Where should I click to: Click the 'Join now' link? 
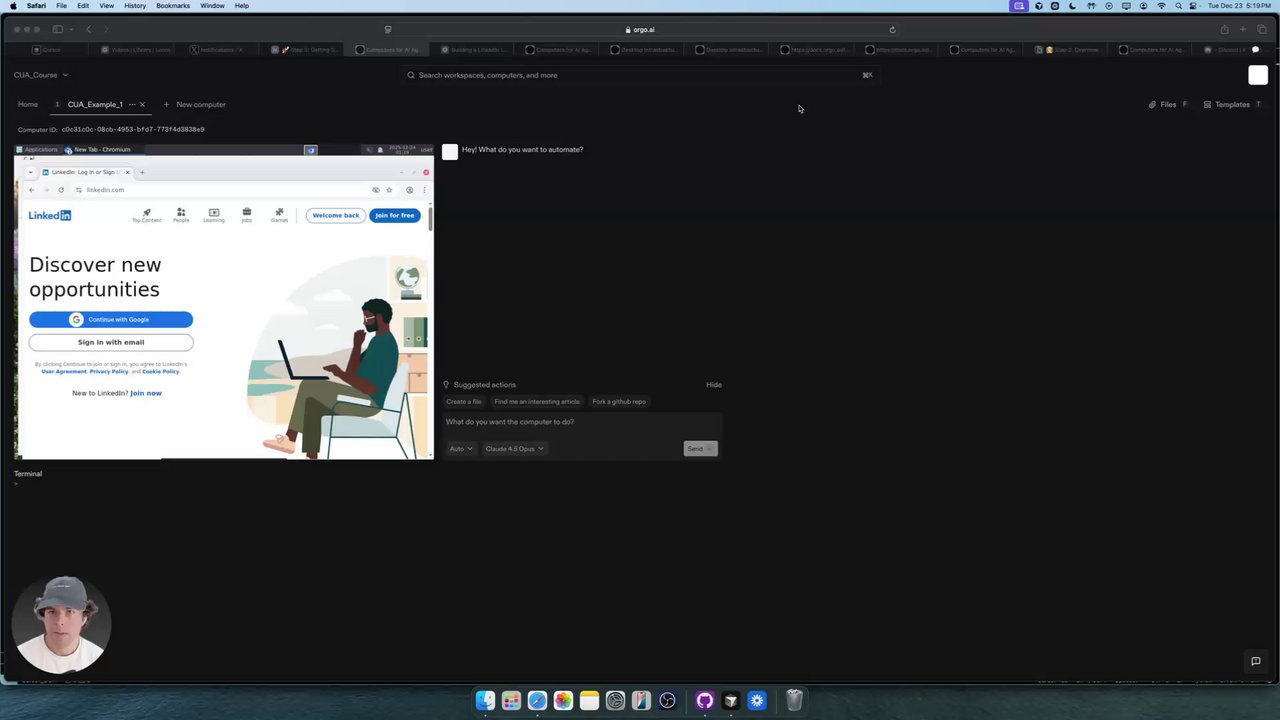tap(146, 393)
